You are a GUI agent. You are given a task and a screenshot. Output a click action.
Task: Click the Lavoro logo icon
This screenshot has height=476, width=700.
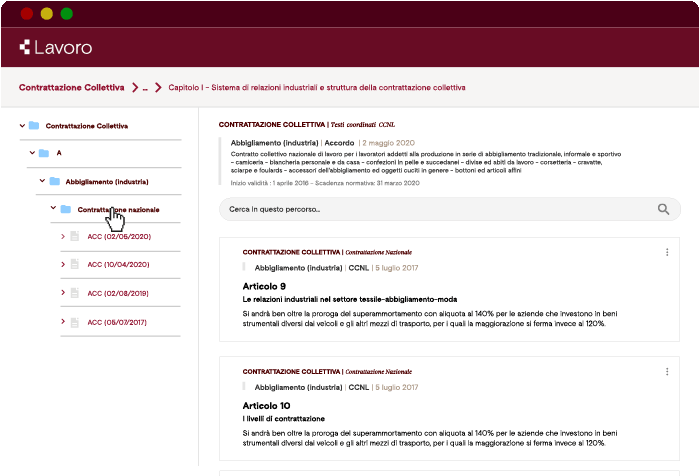(x=25, y=47)
